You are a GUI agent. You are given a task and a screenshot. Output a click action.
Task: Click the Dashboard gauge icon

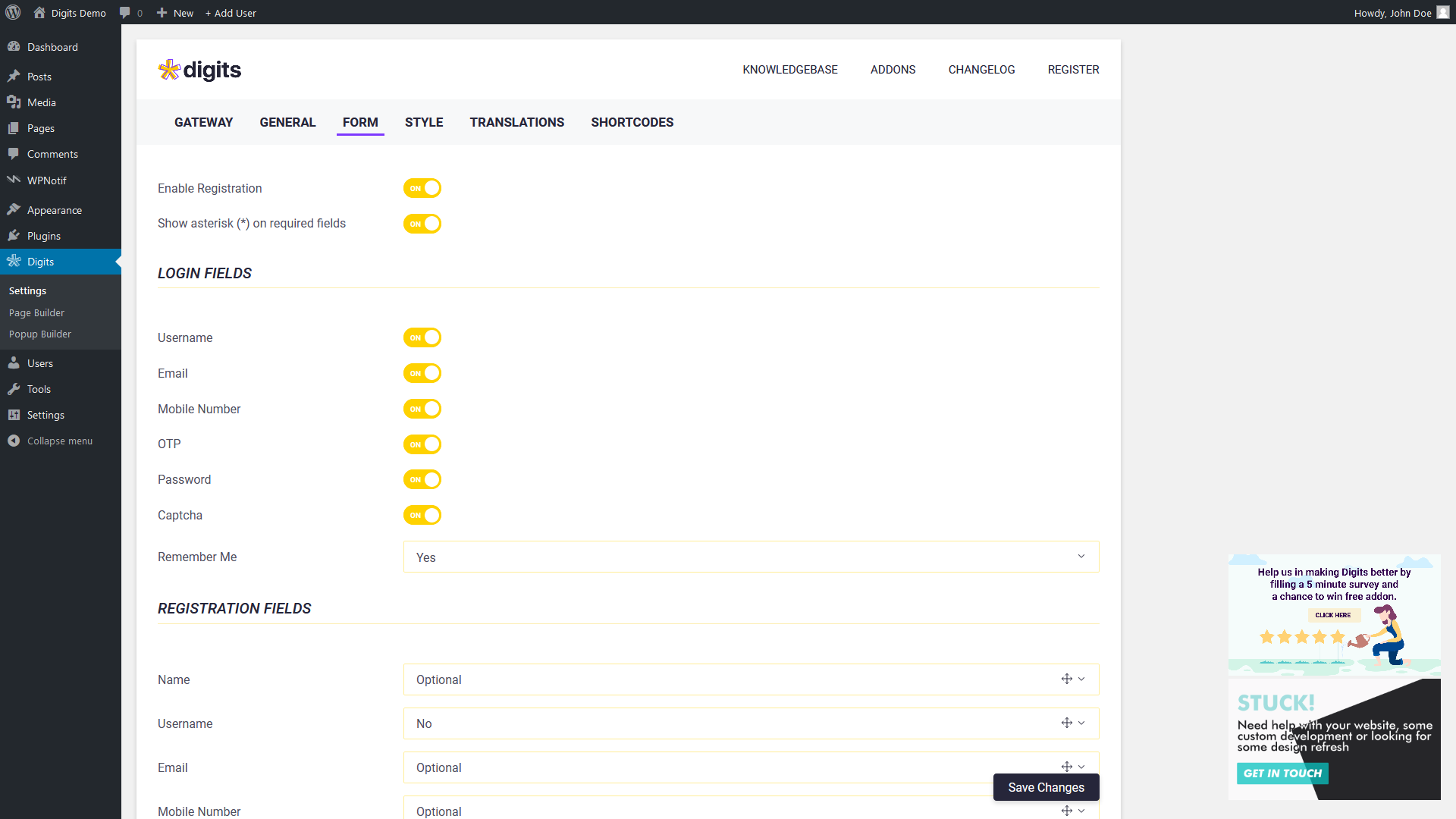tap(14, 46)
